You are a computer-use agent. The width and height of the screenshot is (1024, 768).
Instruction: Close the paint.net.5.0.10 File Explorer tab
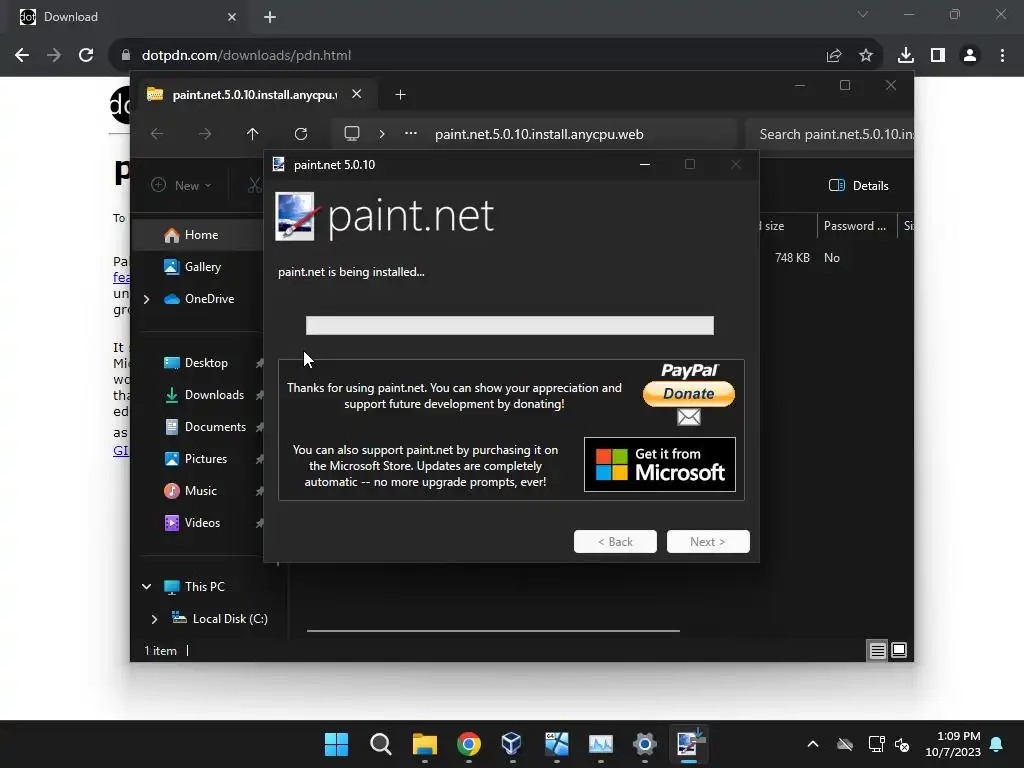[x=357, y=94]
